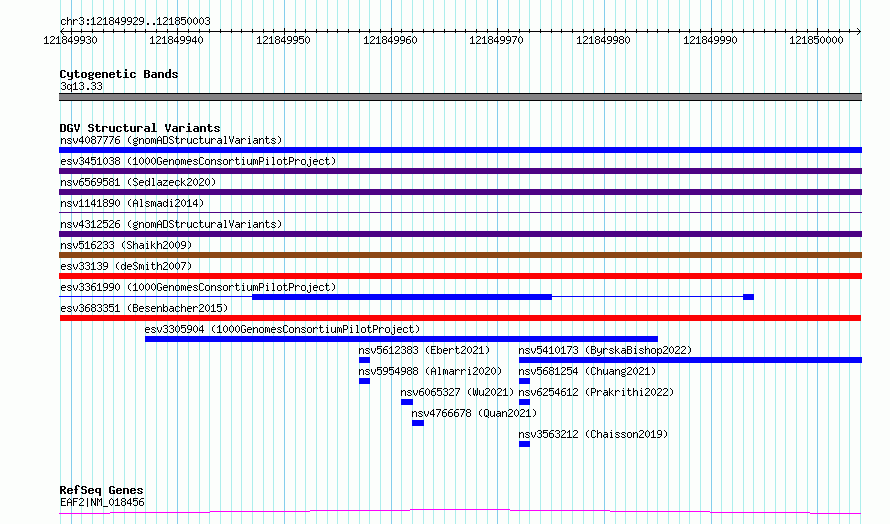The width and height of the screenshot is (890, 524).
Task: Click ruler position 121849950
Action: 283,40
